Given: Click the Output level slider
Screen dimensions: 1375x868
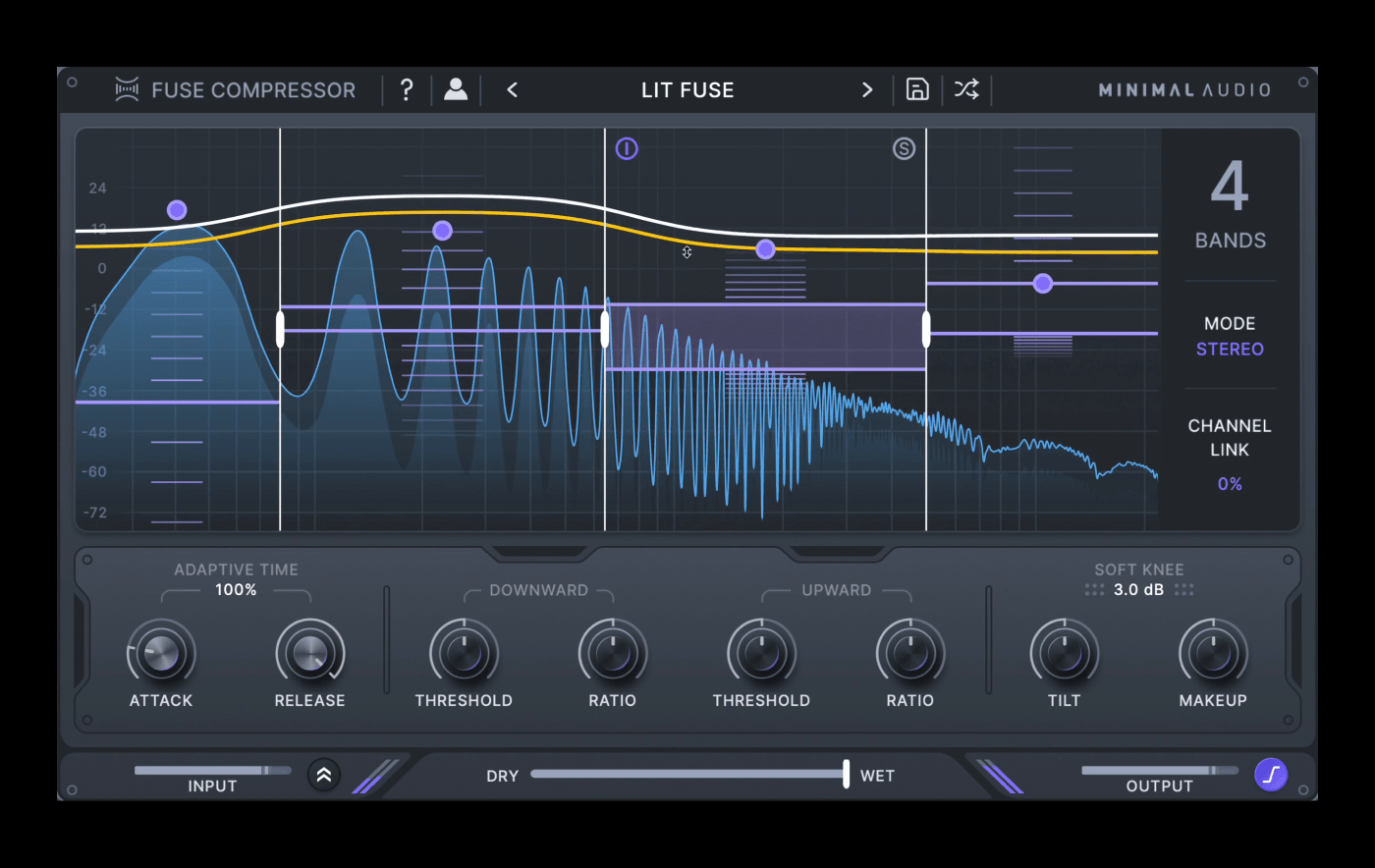Looking at the screenshot, I should coord(1160,771).
